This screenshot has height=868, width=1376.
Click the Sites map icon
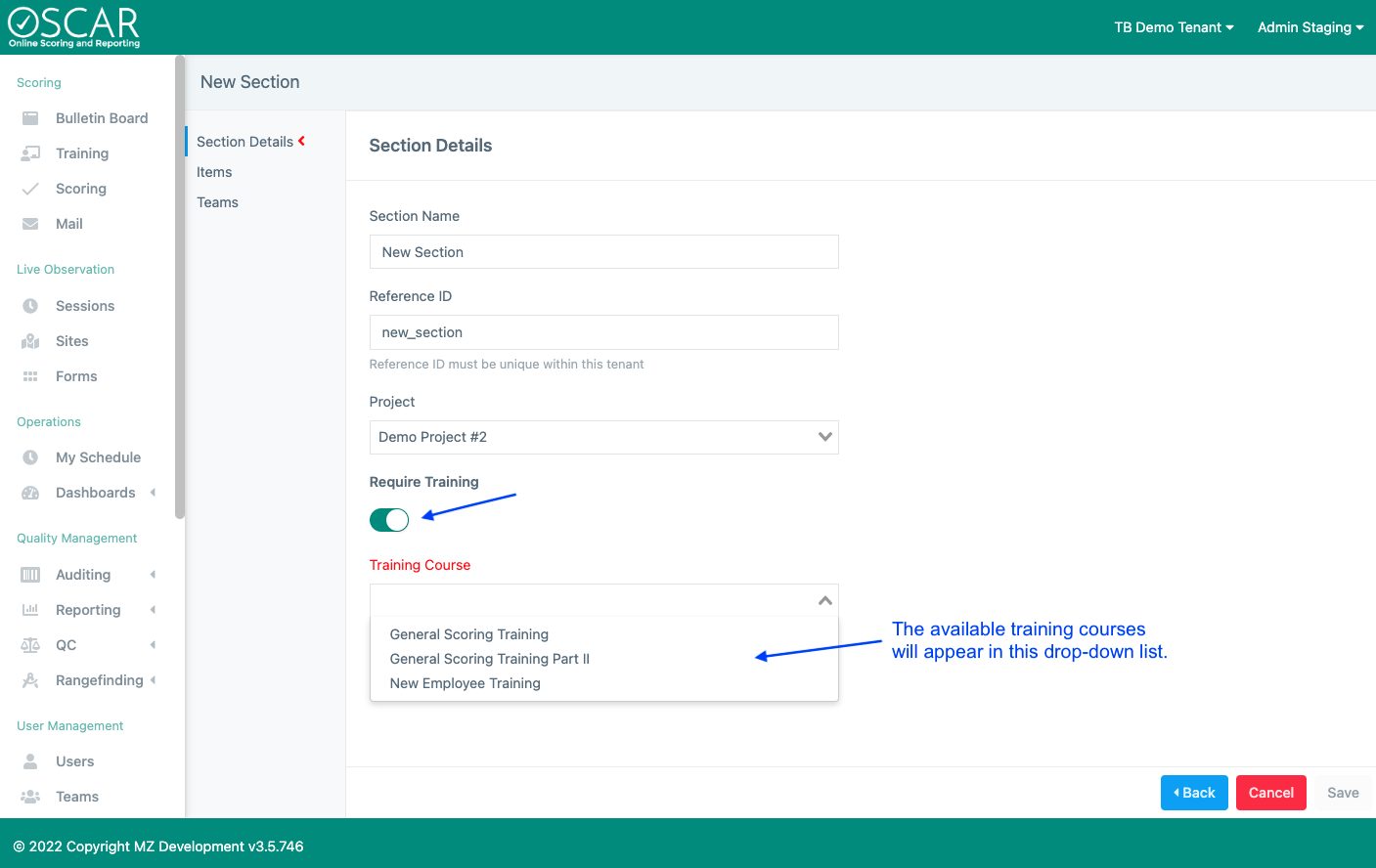(x=30, y=341)
